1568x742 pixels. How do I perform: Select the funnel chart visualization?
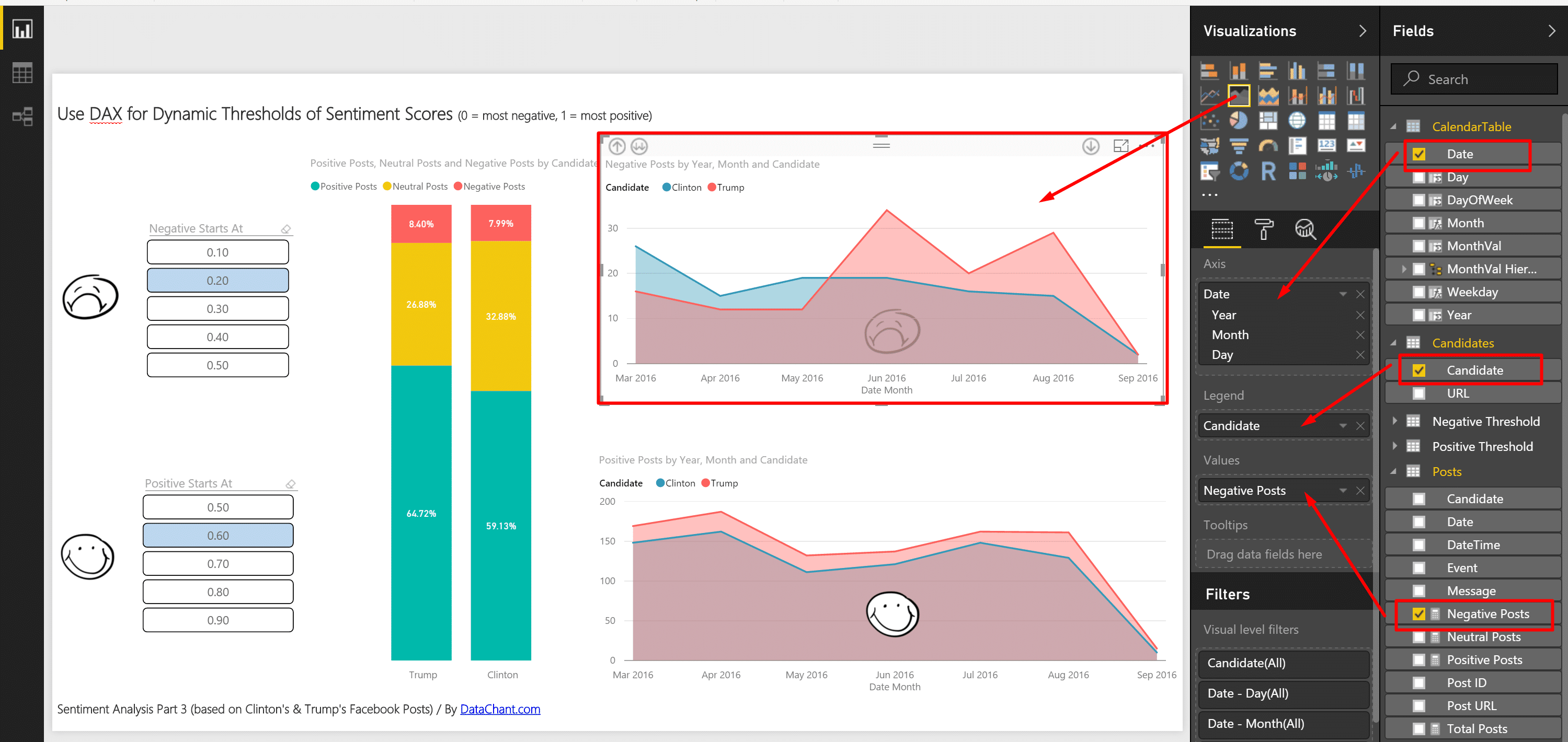coord(1238,146)
